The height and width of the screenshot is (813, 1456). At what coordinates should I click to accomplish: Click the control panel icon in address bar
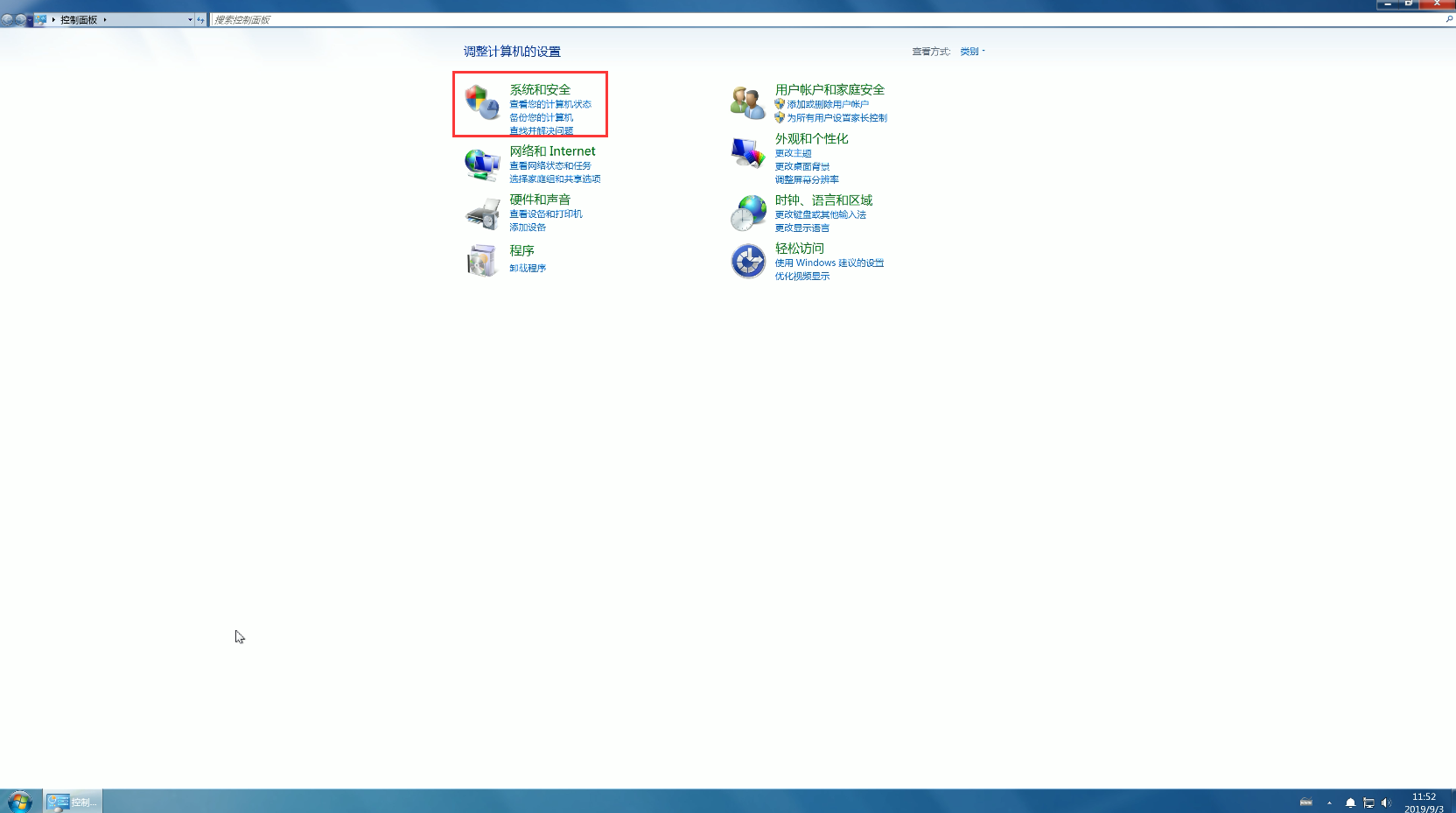(40, 19)
